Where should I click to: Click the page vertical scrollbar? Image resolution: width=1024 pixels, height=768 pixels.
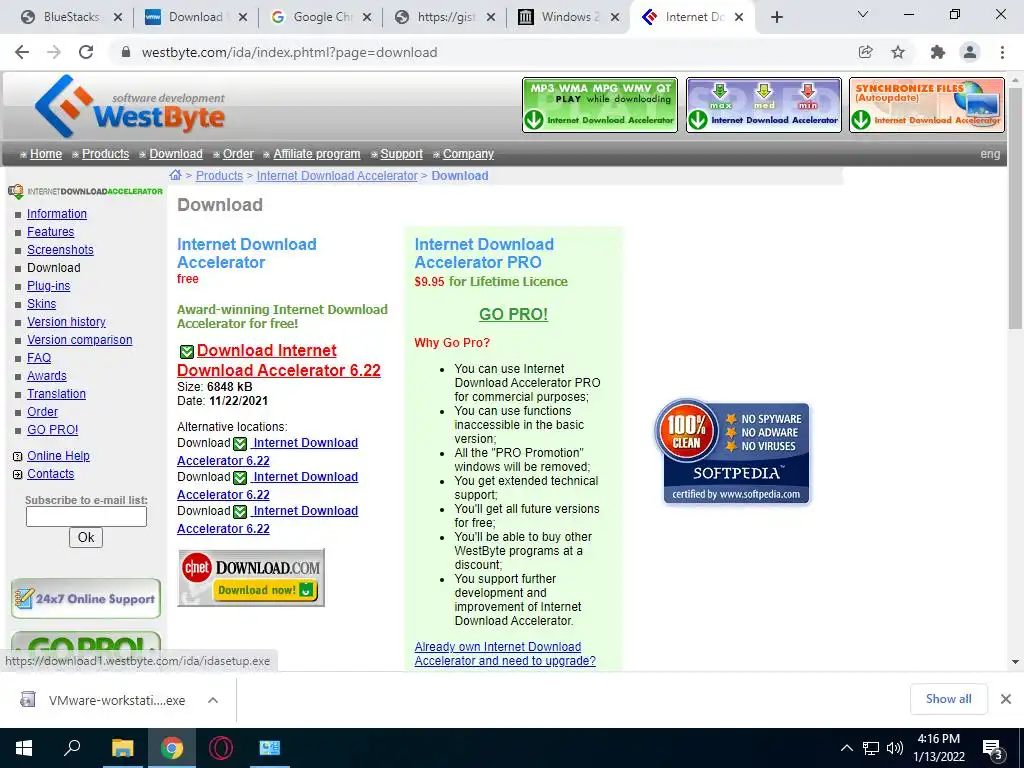[1015, 209]
